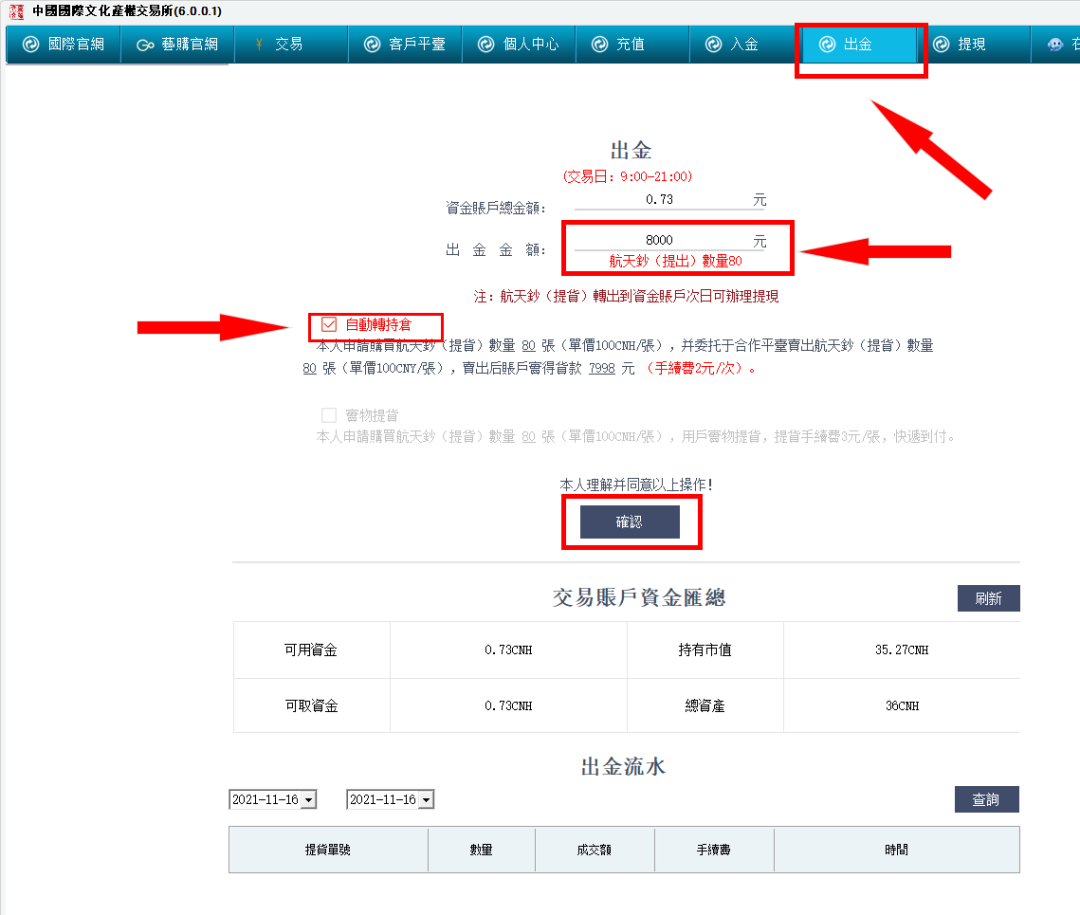1080x915 pixels.
Task: Open the 藝購官網 tab
Action: (x=177, y=44)
